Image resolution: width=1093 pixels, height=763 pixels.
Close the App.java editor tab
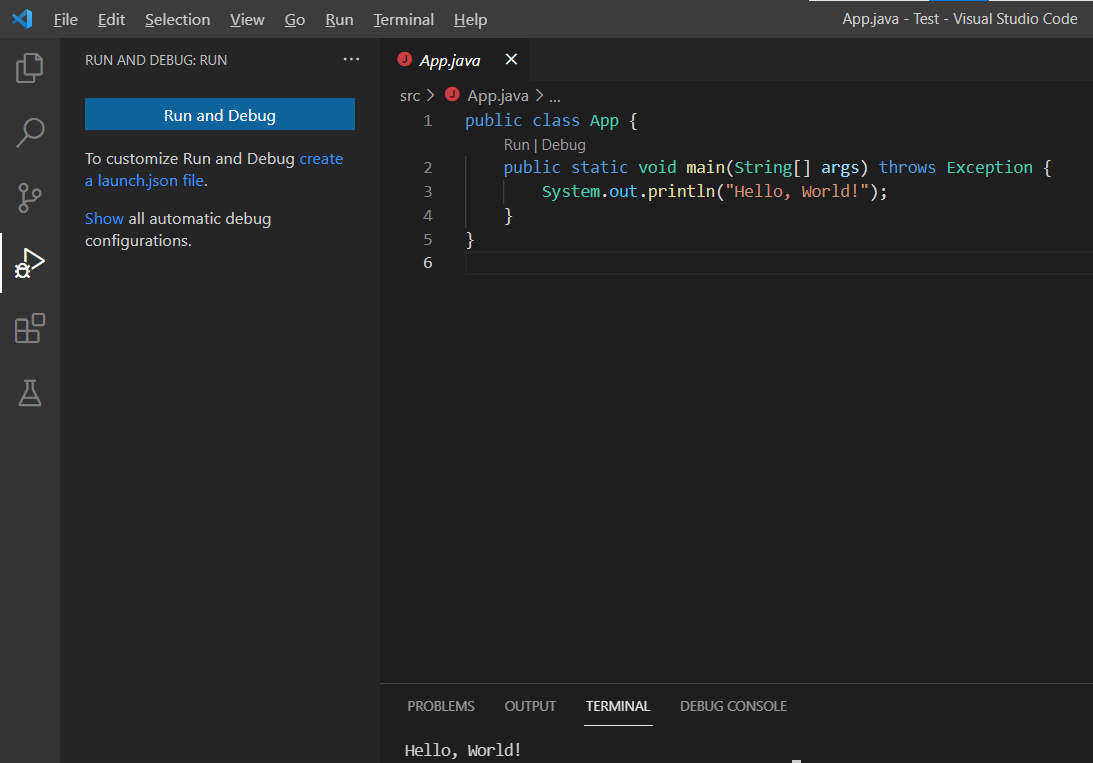511,59
